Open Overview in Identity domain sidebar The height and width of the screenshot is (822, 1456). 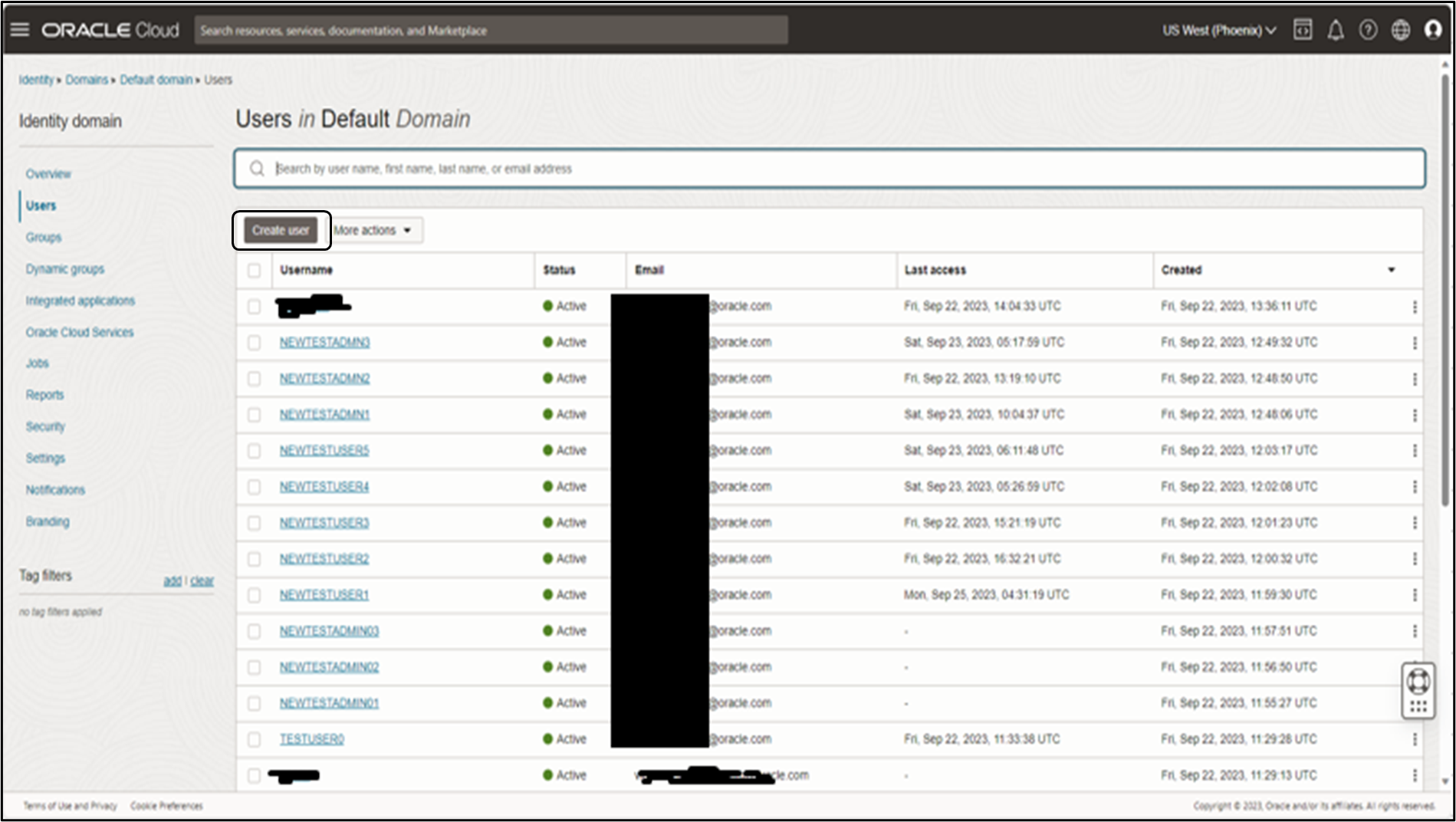[x=48, y=174]
